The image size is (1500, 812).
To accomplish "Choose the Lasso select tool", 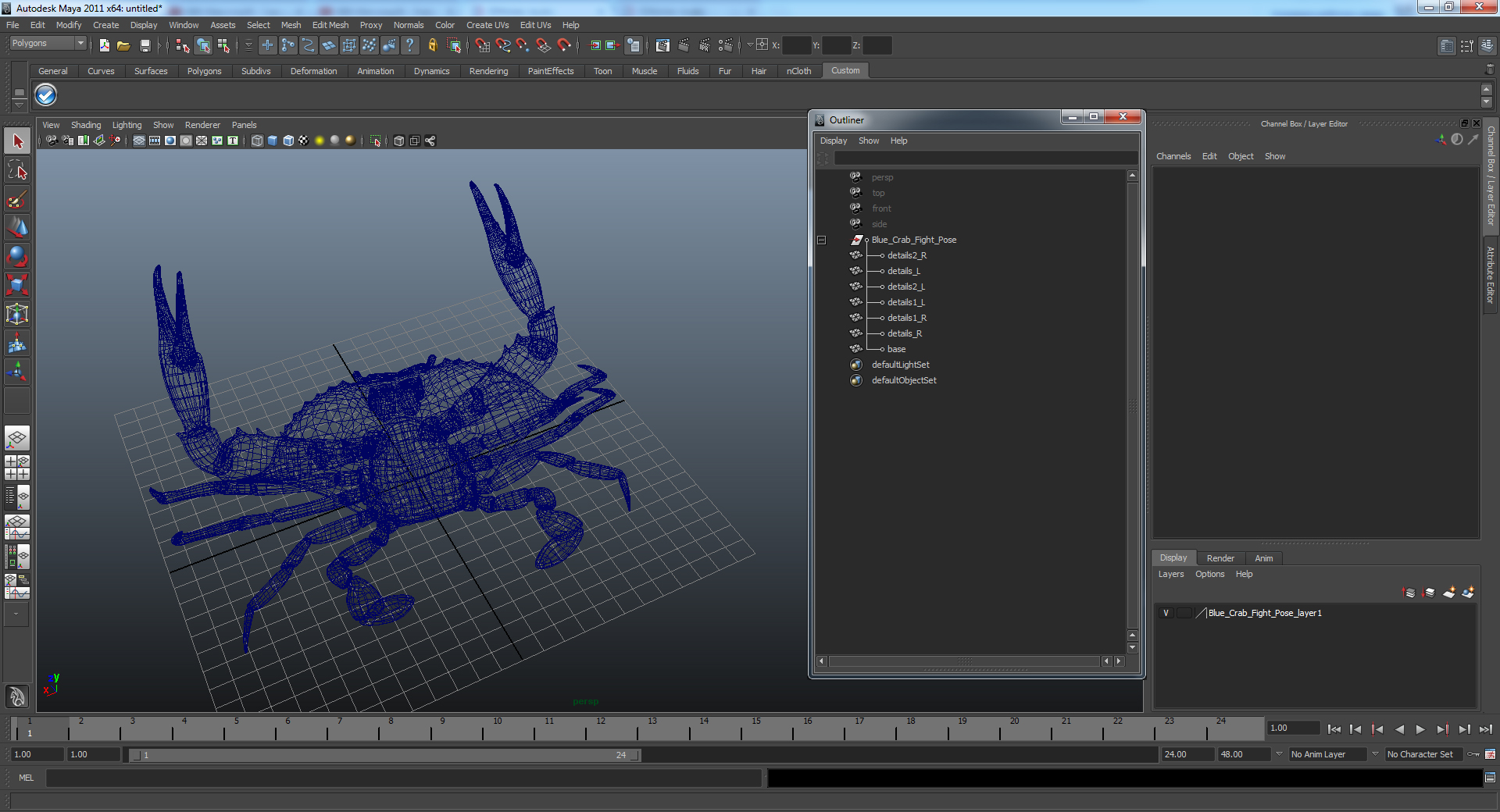I will pos(17,169).
